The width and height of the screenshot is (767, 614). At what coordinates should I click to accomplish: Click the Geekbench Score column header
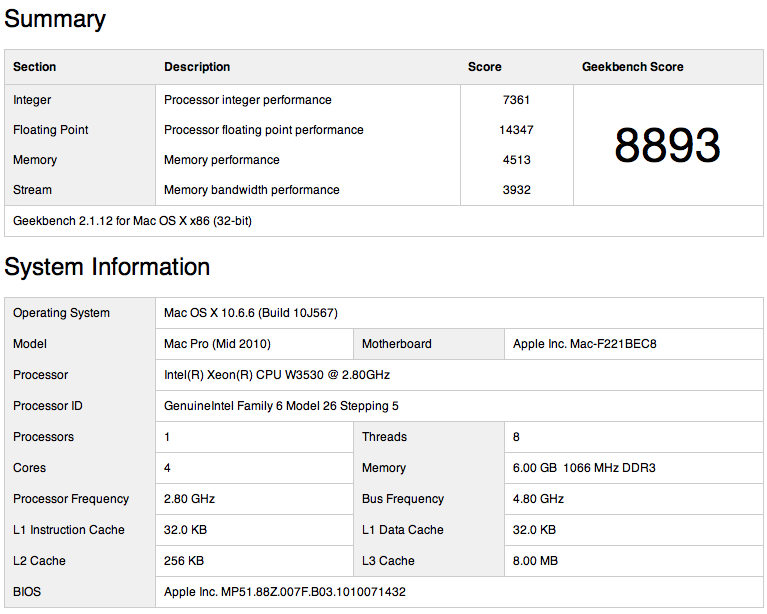(632, 67)
